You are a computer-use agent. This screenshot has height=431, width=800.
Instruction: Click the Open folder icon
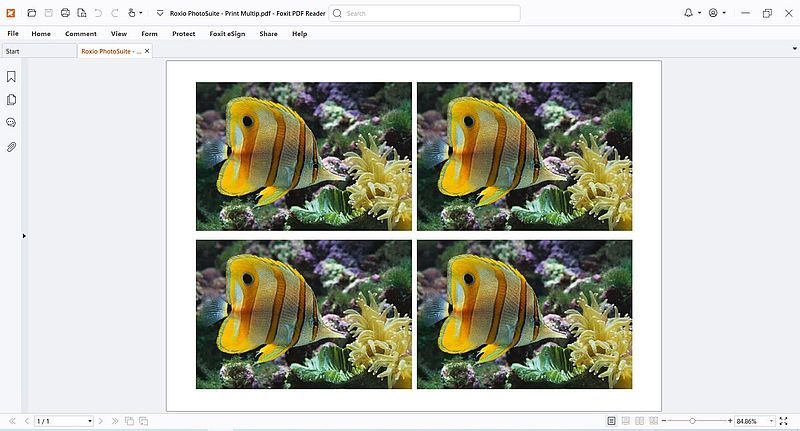click(x=32, y=13)
